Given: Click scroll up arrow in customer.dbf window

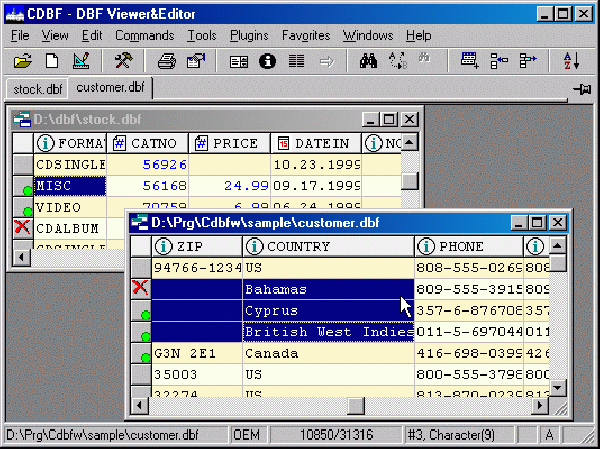Looking at the screenshot, I should [x=558, y=245].
